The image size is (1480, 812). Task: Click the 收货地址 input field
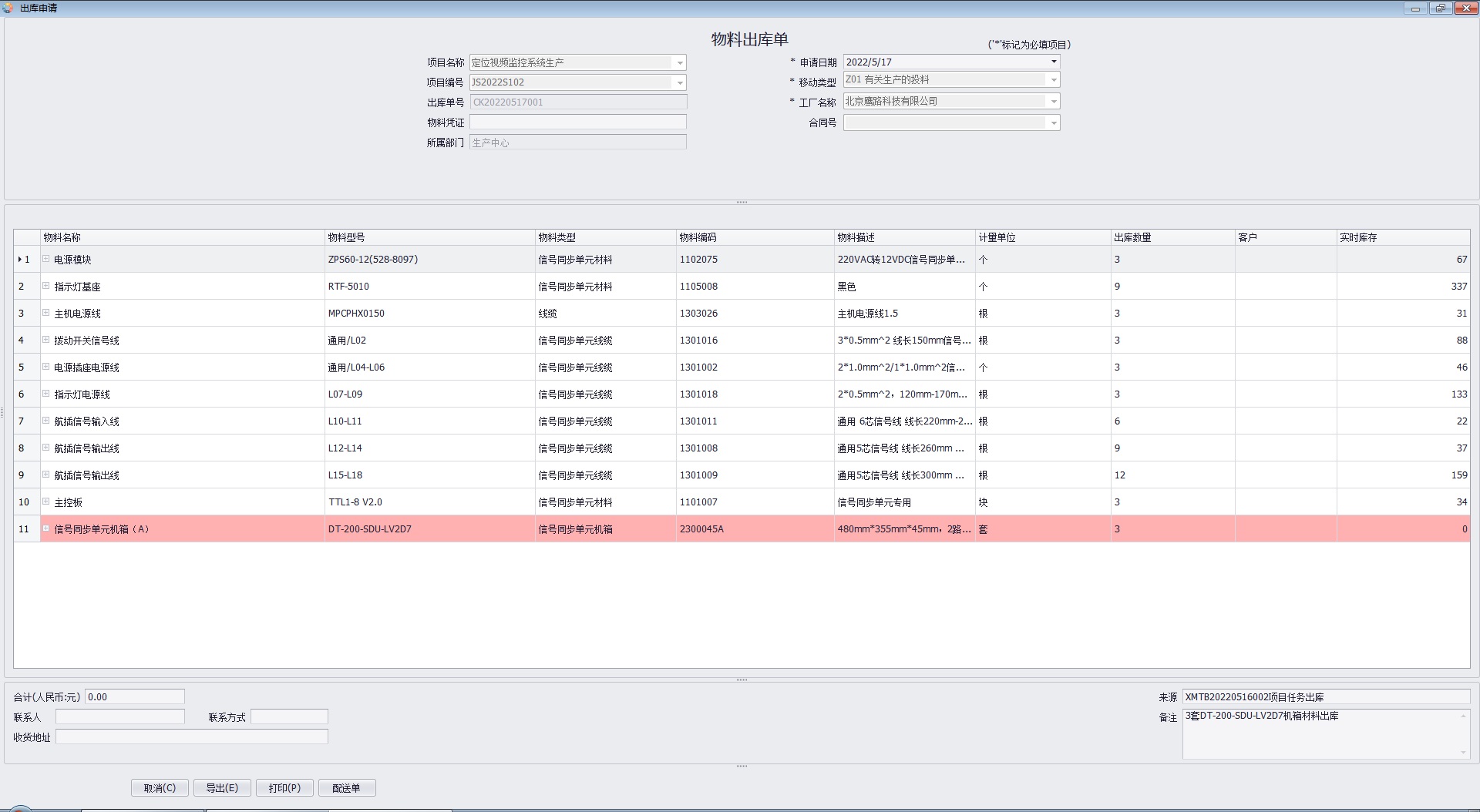pyautogui.click(x=191, y=737)
